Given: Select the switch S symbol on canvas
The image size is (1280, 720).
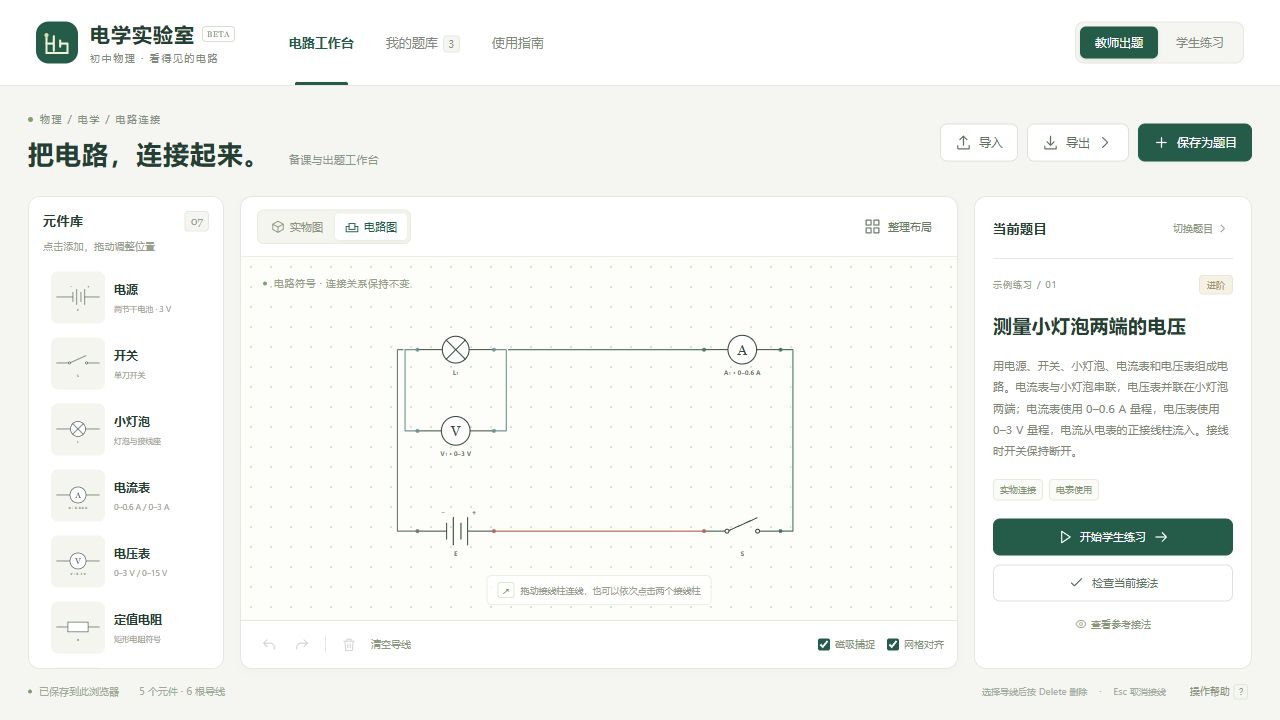Looking at the screenshot, I should click(x=742, y=527).
